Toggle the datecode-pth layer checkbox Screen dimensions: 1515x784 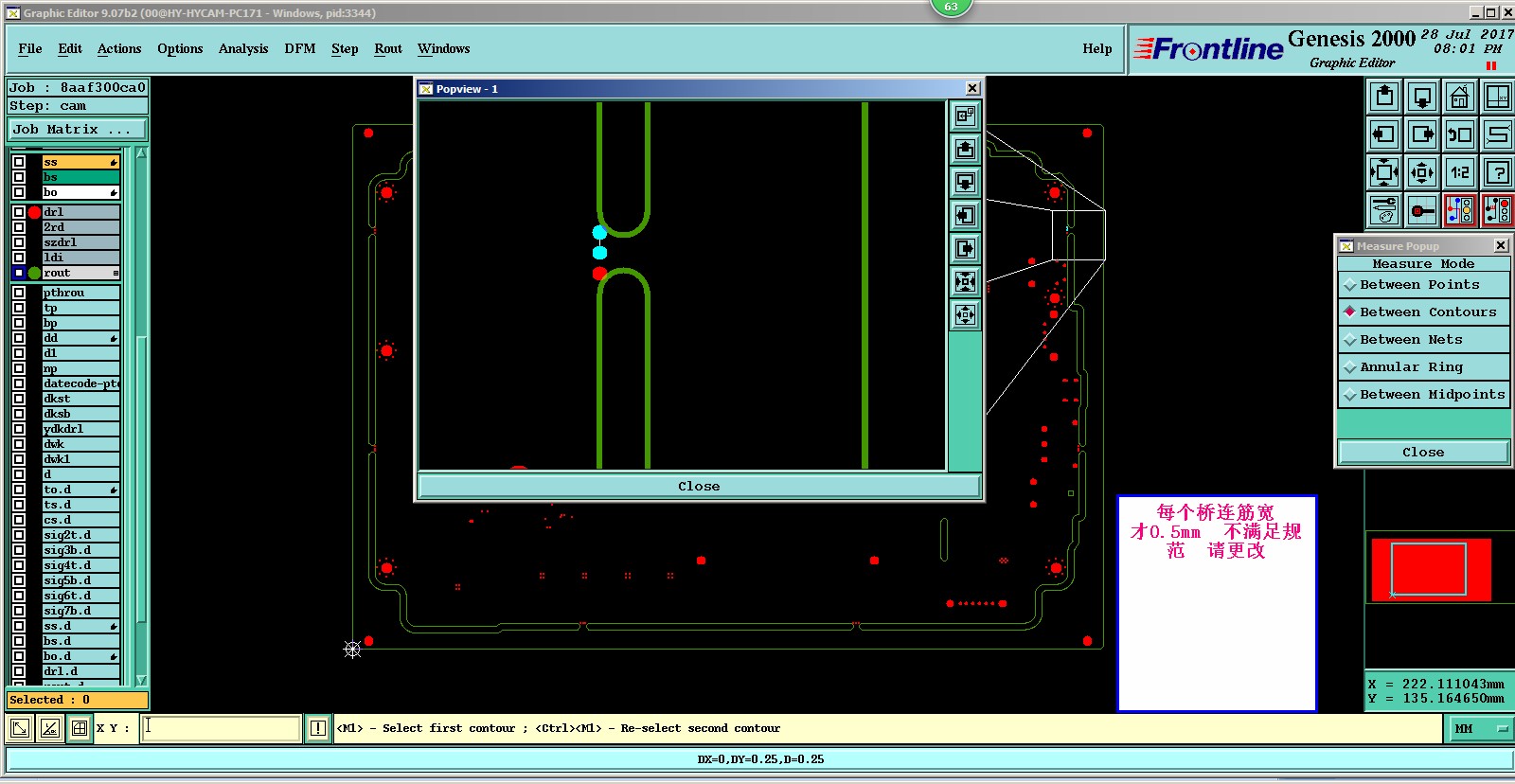(x=19, y=383)
